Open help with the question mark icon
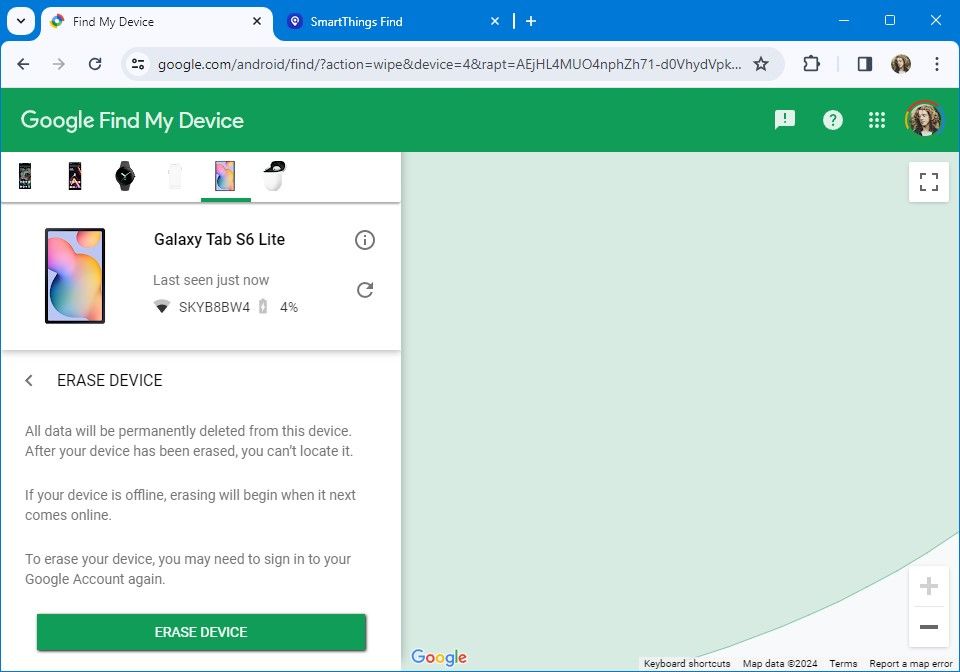Screen dimensions: 960x672 point(833,119)
